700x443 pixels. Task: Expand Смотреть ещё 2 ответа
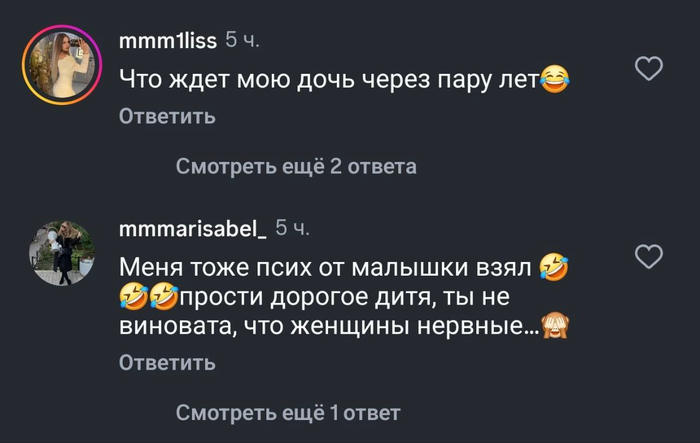[x=296, y=166]
